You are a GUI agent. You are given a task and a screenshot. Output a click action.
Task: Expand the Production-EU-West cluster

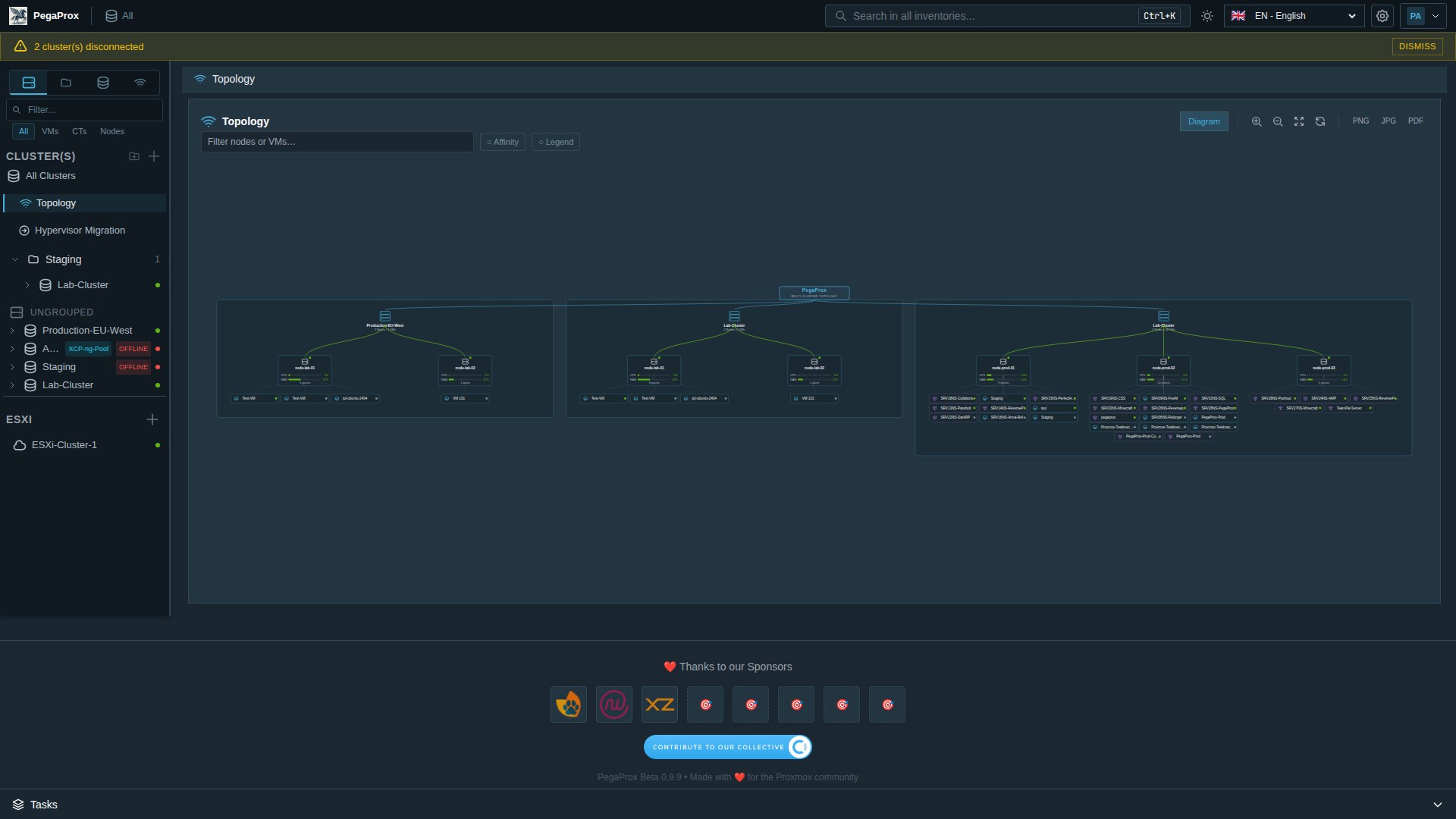pos(12,331)
